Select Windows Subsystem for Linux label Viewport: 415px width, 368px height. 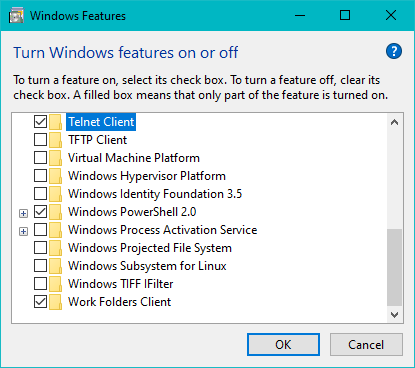coord(147,266)
